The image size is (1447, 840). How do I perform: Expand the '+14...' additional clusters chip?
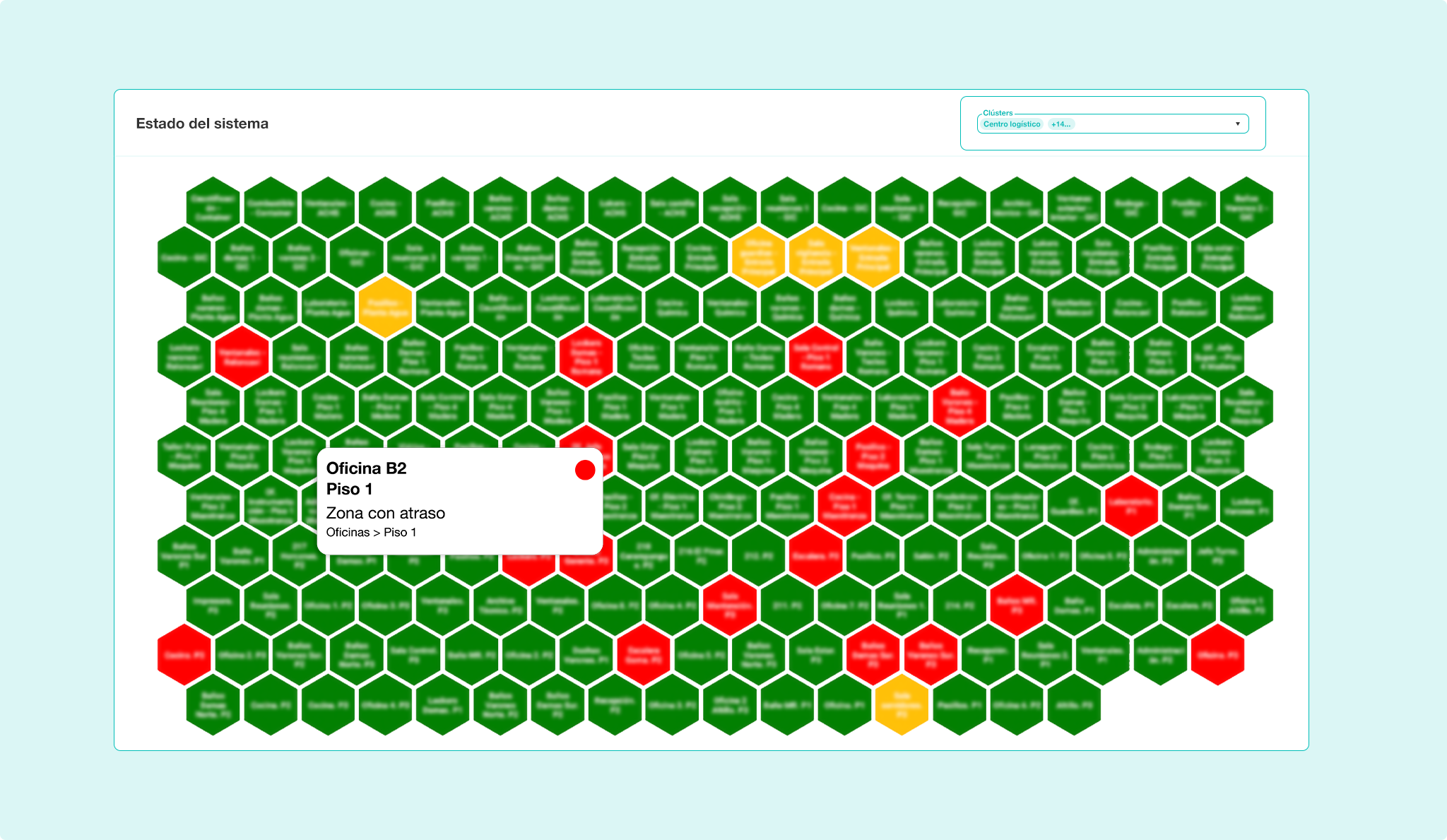coord(1061,124)
